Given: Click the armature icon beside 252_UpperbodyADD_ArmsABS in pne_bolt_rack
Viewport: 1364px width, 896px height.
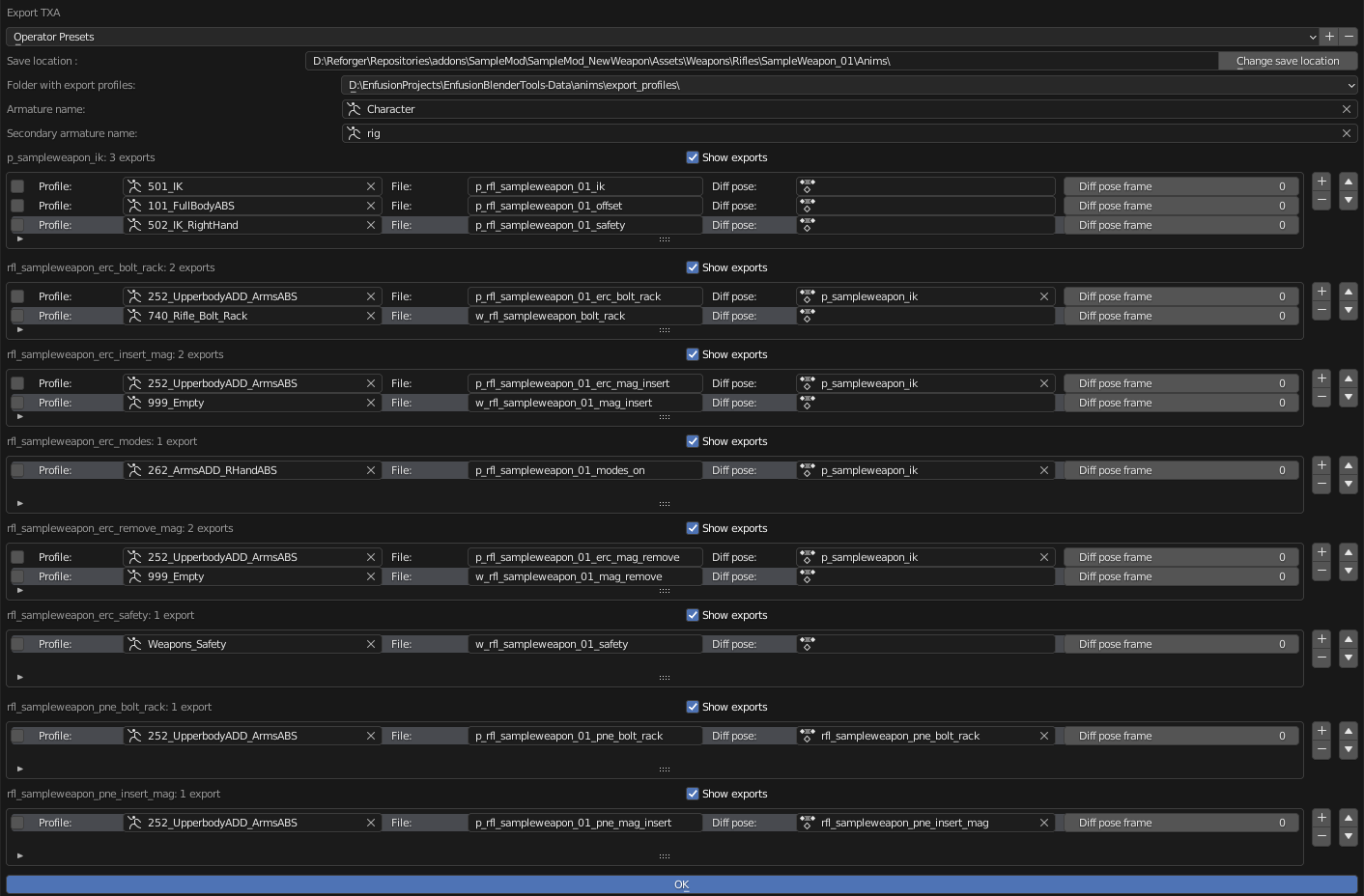Looking at the screenshot, I should [133, 735].
